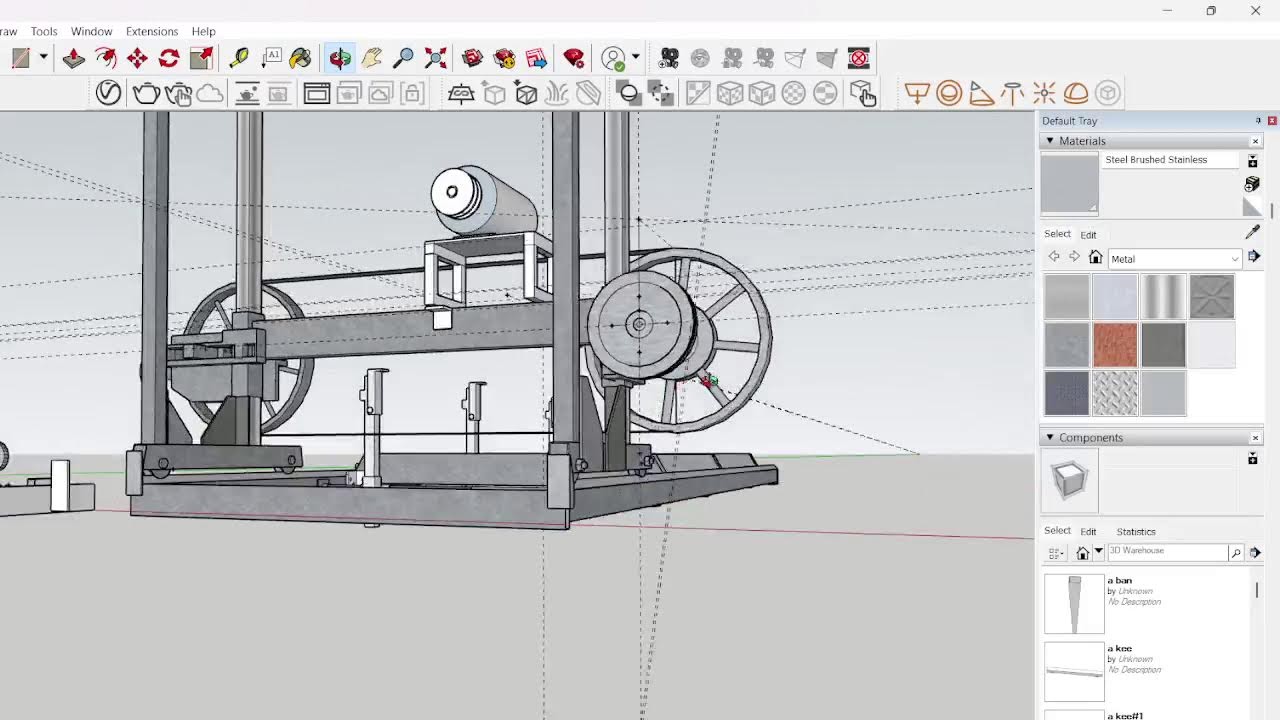
Task: Search the 3D Warehouse magnifier button
Action: tap(1236, 552)
